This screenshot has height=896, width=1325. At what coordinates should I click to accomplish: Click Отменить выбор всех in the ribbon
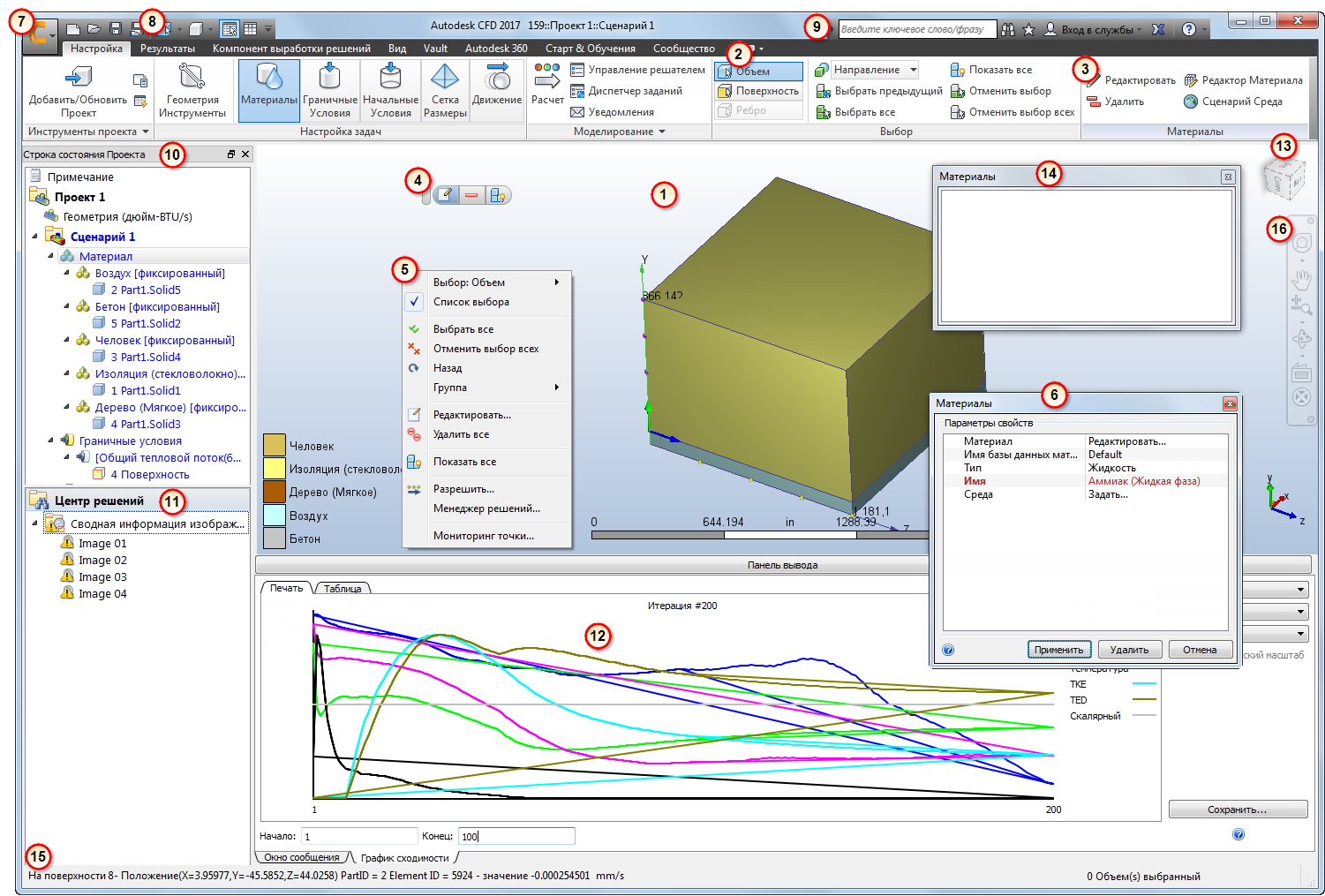[x=1013, y=112]
